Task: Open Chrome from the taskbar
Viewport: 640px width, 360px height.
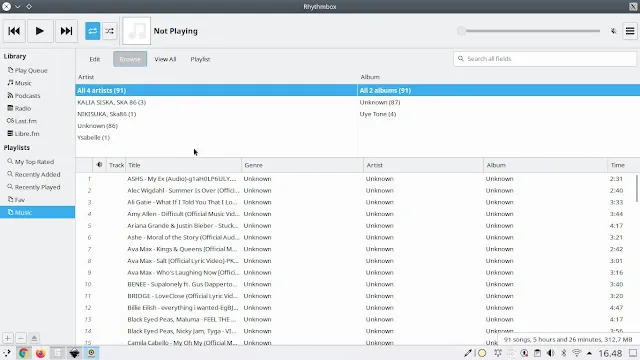Action: pyautogui.click(x=24, y=353)
